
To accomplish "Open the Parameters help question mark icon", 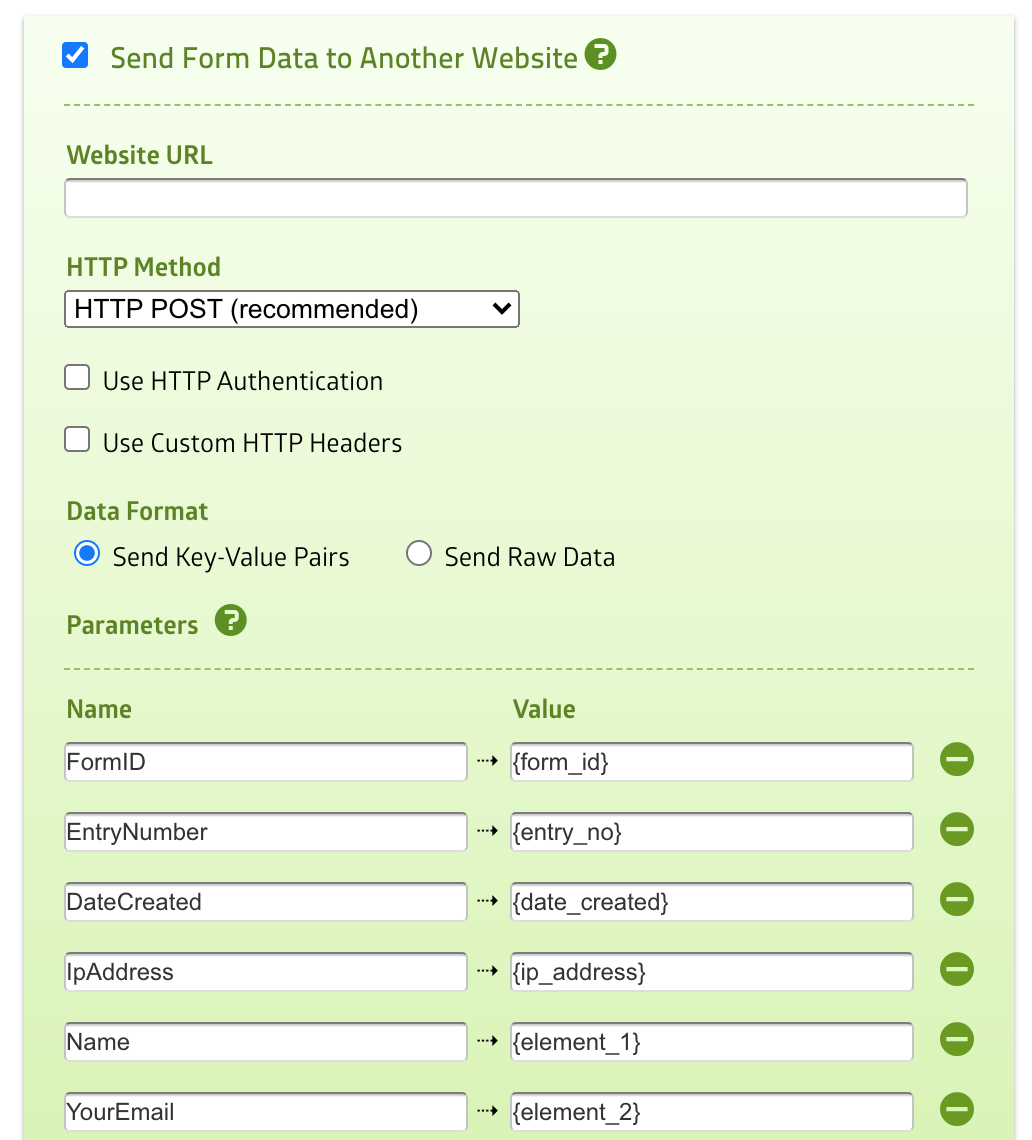I will click(230, 621).
